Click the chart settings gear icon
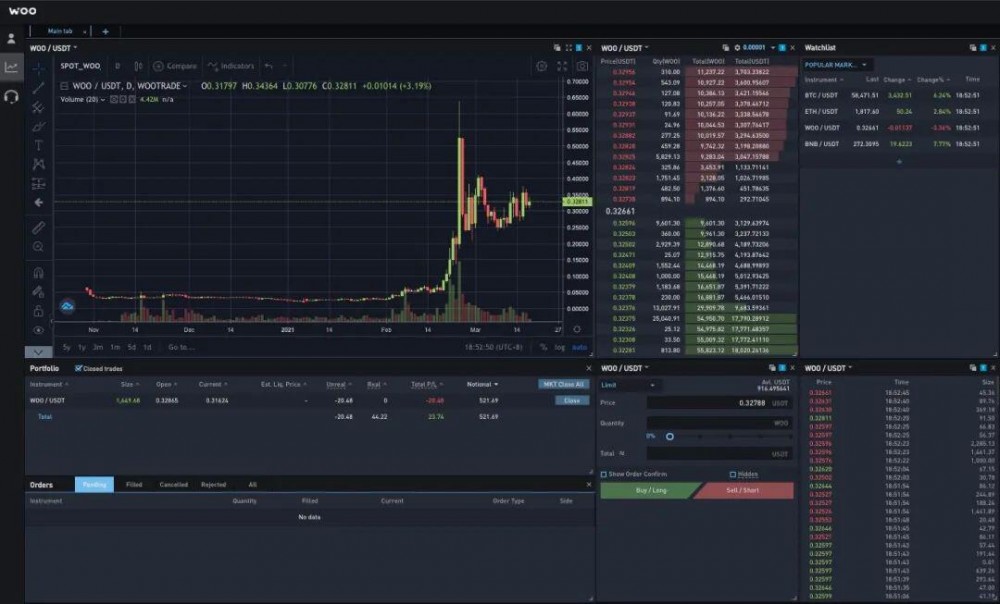Screen dimensions: 1000x604 pos(541,66)
